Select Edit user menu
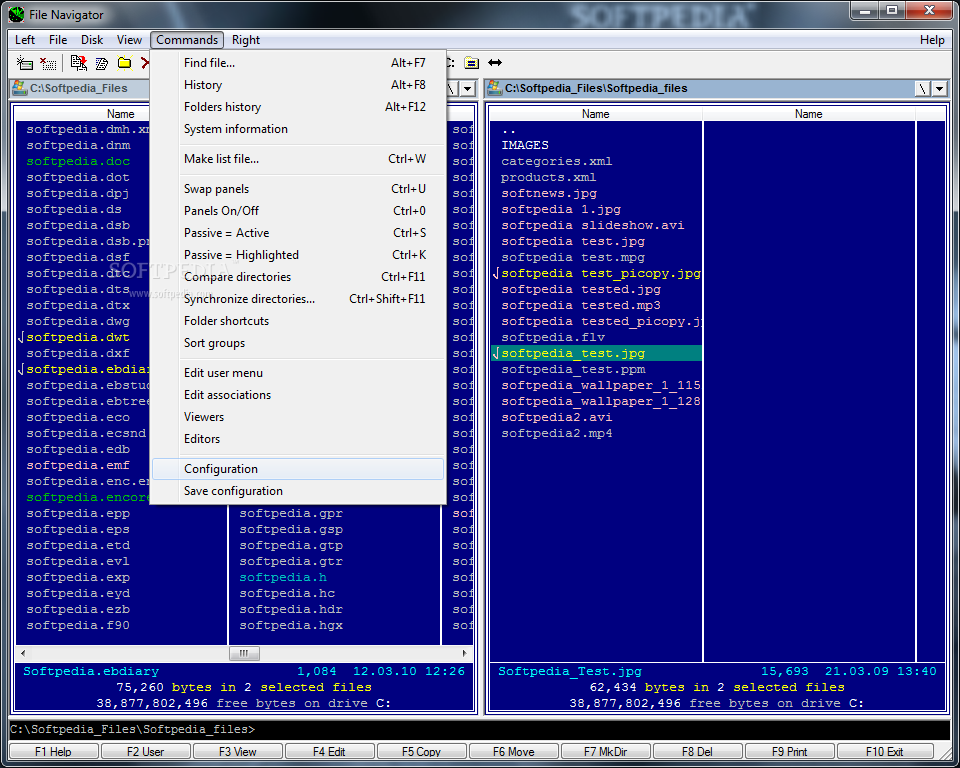This screenshot has width=960, height=768. 298,373
